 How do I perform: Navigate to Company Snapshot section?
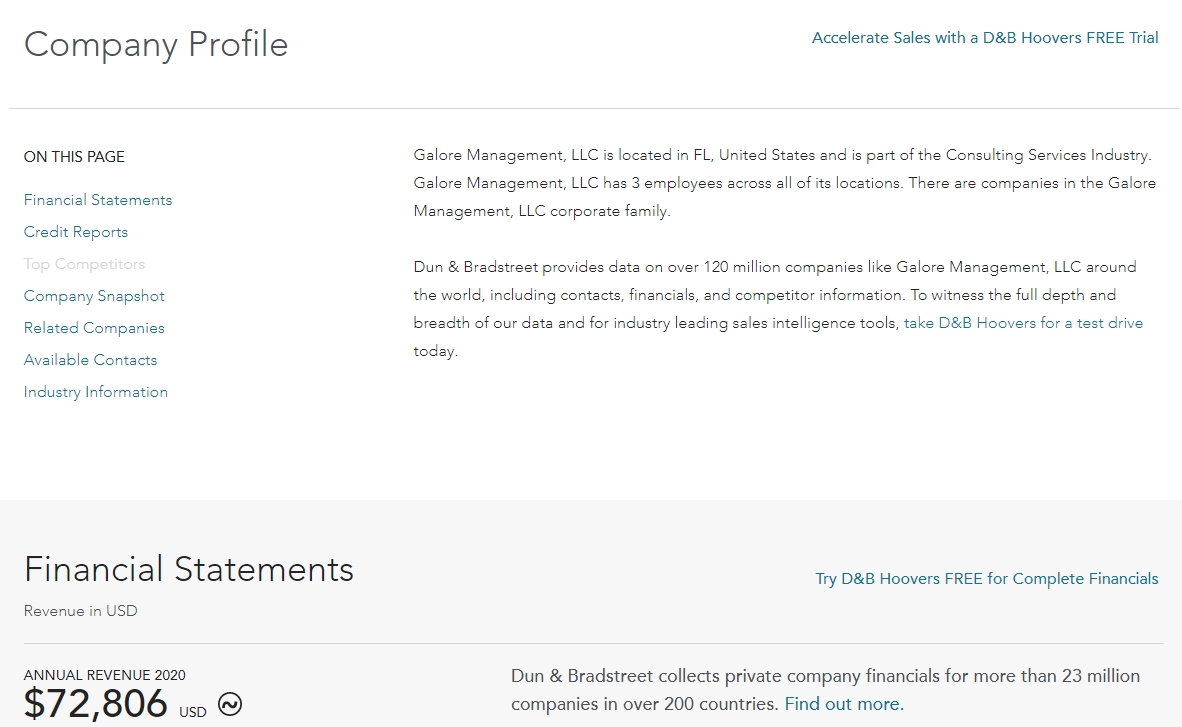point(94,296)
